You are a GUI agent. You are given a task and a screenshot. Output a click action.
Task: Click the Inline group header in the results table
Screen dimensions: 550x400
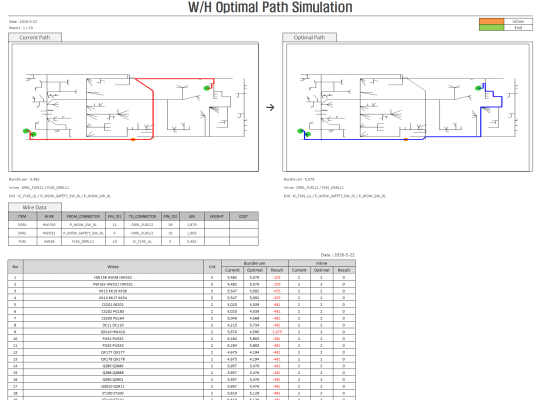pos(322,263)
